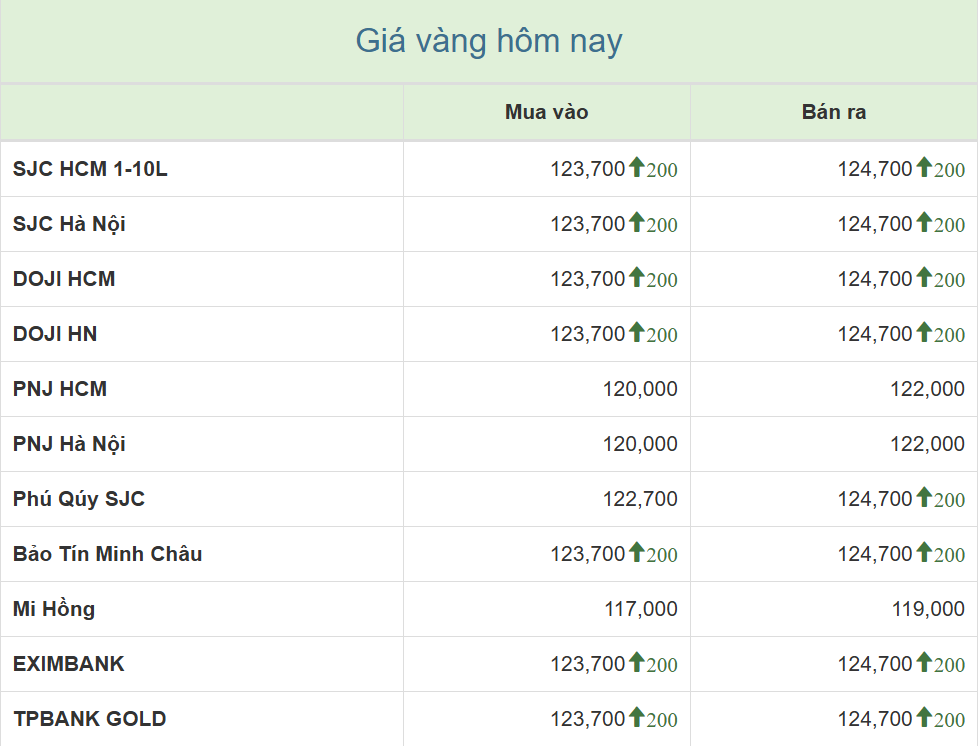Click the green arrow in EXIMBANK Bán ra cell
979x746 pixels.
coord(924,663)
